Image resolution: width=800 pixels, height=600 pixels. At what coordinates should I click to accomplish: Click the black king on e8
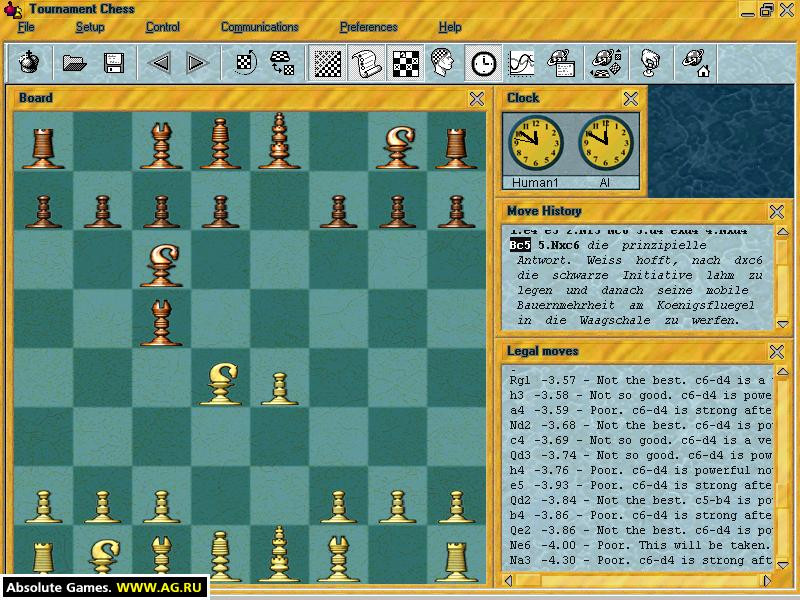279,141
